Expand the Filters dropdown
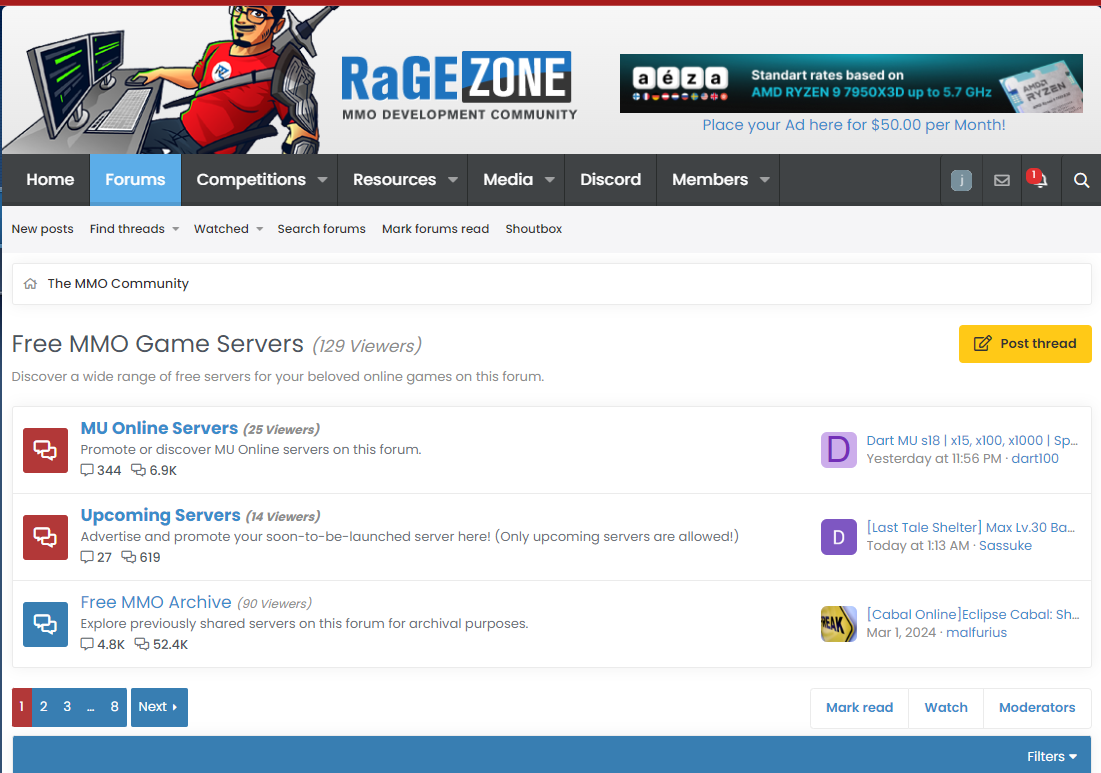1101x773 pixels. tap(1051, 756)
